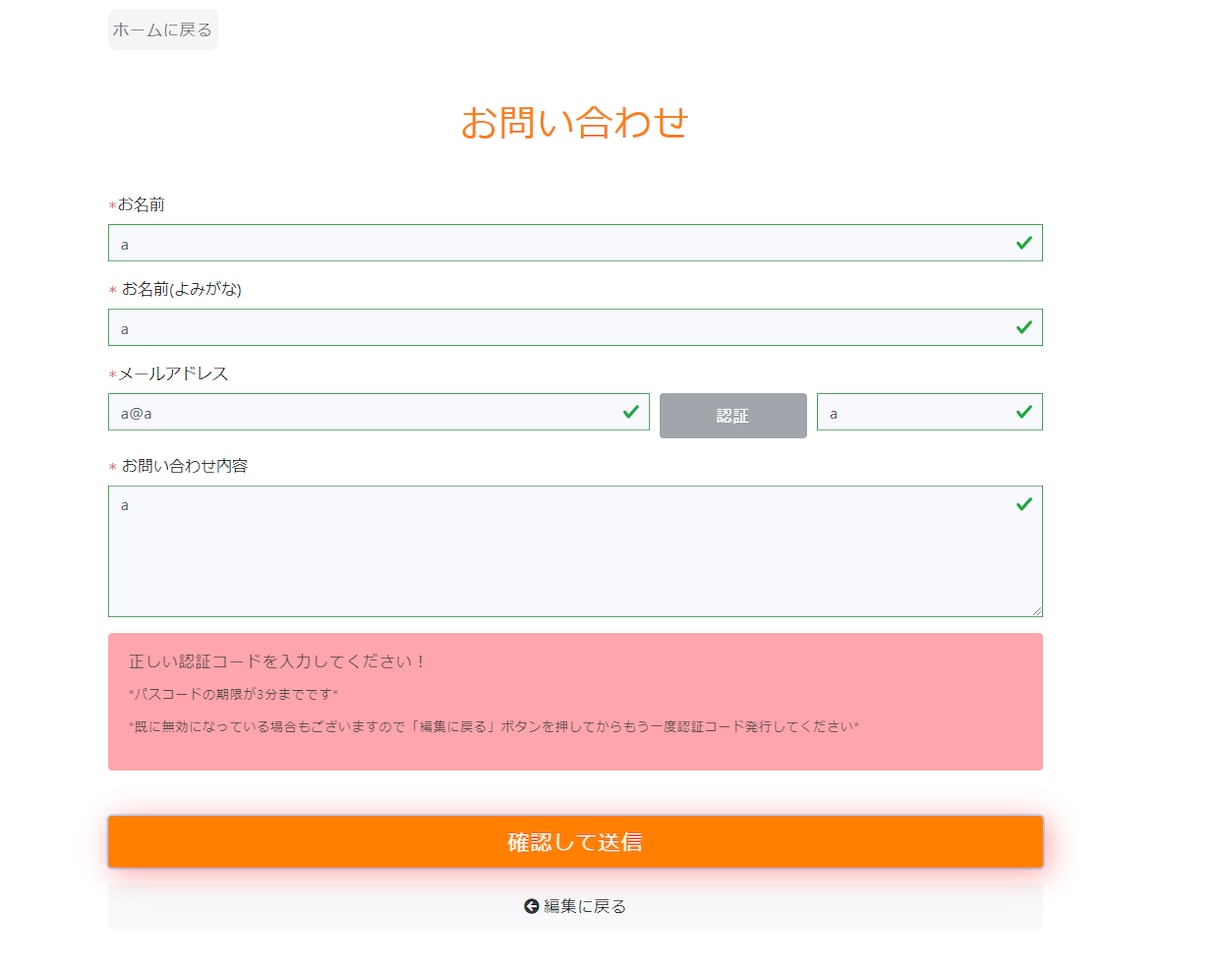Submit with 確認して送信 button
Viewport: 1220px width, 974px height.
575,842
